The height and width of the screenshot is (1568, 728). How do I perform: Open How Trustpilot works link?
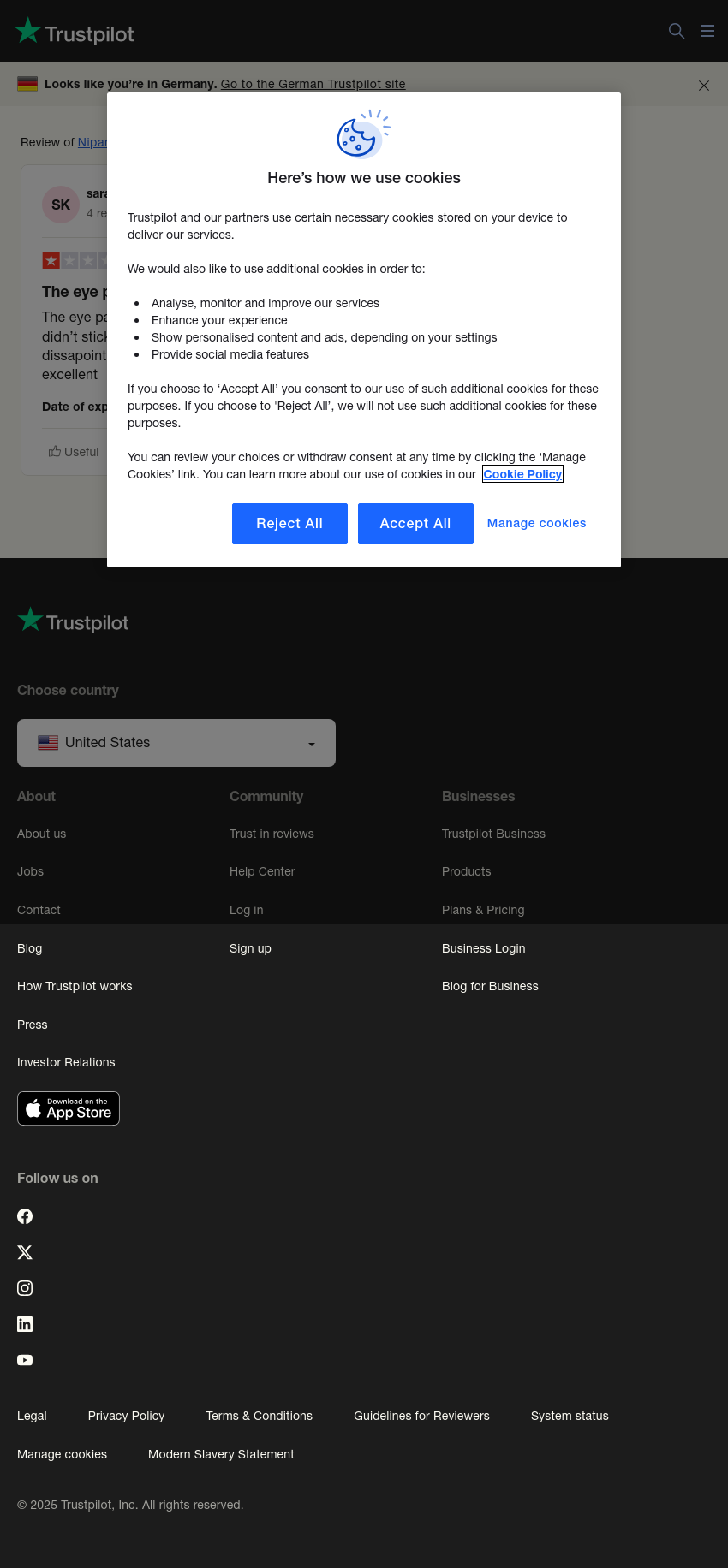pyautogui.click(x=75, y=986)
